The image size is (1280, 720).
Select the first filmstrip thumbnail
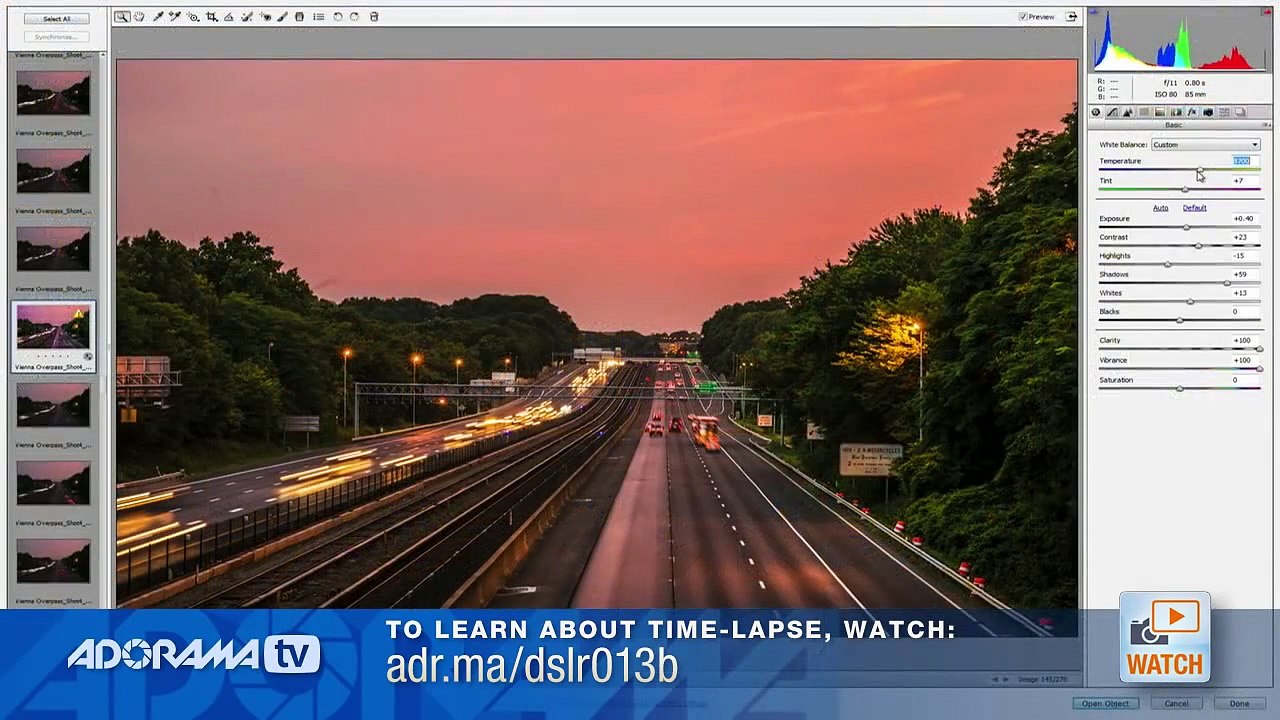click(x=53, y=93)
